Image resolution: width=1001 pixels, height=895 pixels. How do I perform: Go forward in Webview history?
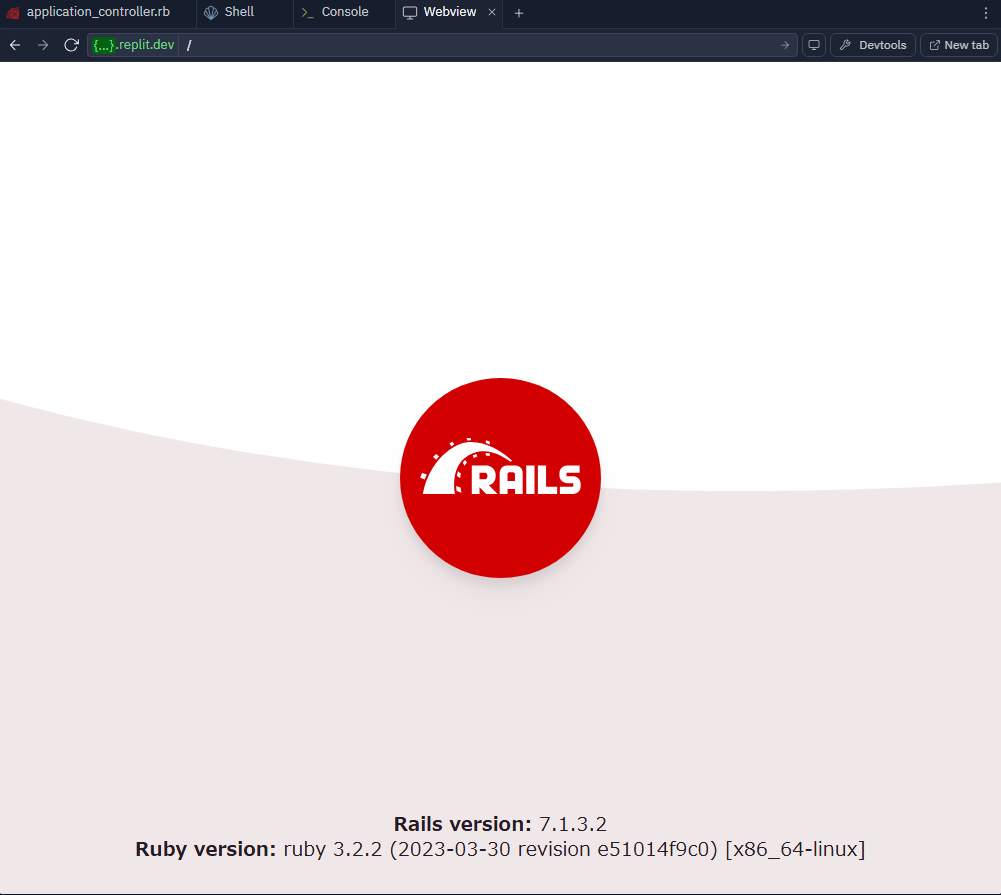[43, 45]
